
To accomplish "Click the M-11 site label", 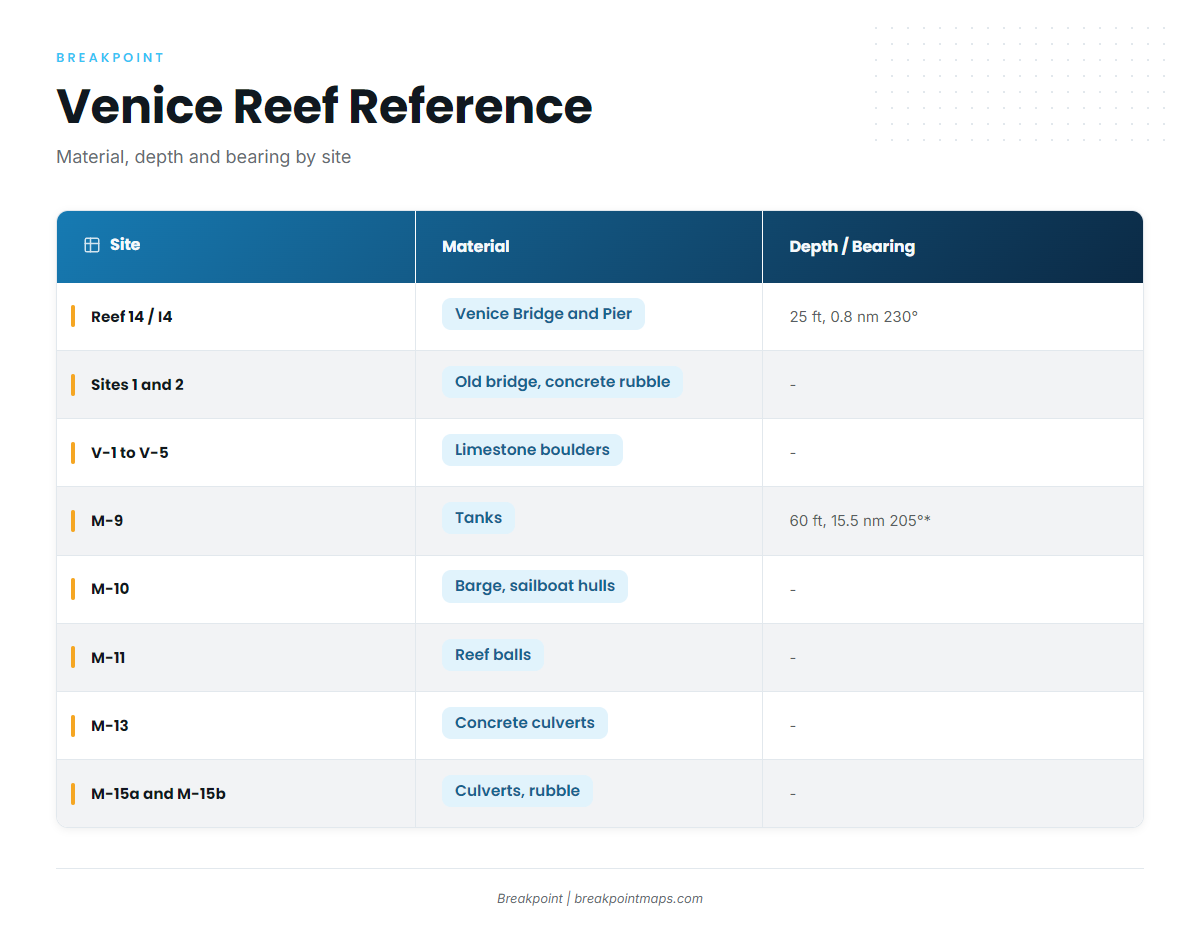I will tap(108, 658).
